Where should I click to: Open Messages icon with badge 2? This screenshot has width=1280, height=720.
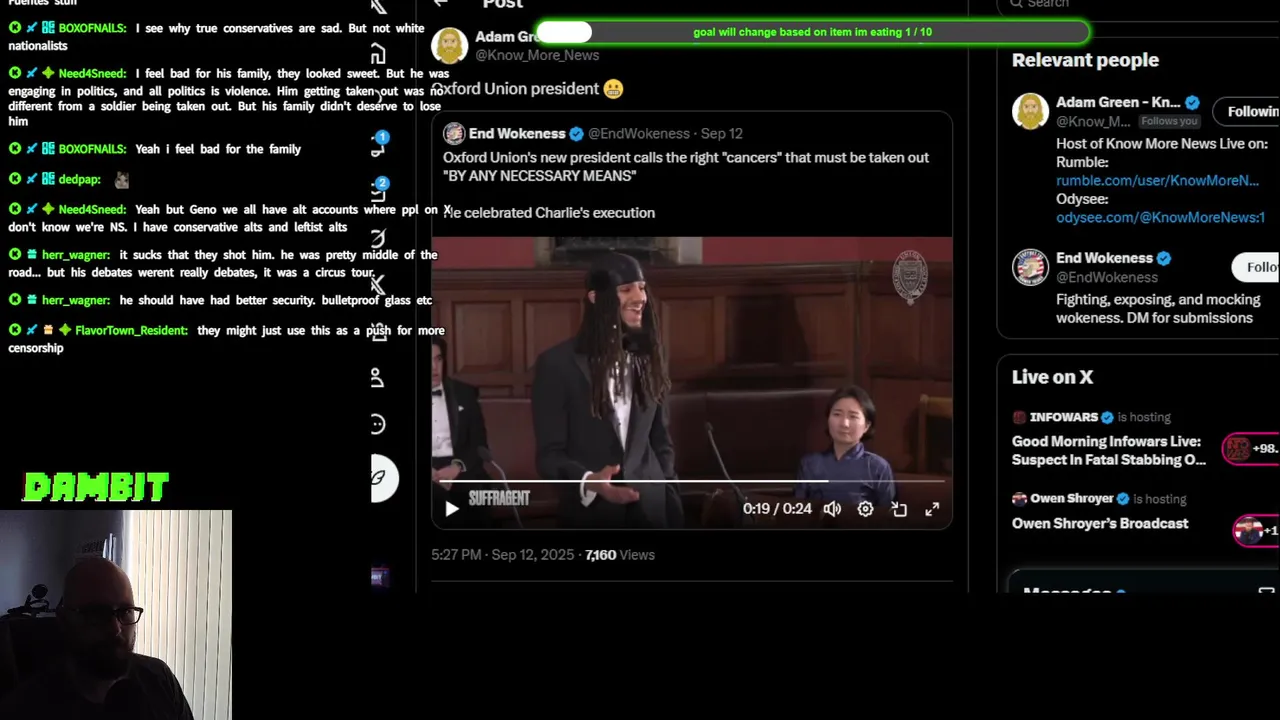click(x=378, y=190)
